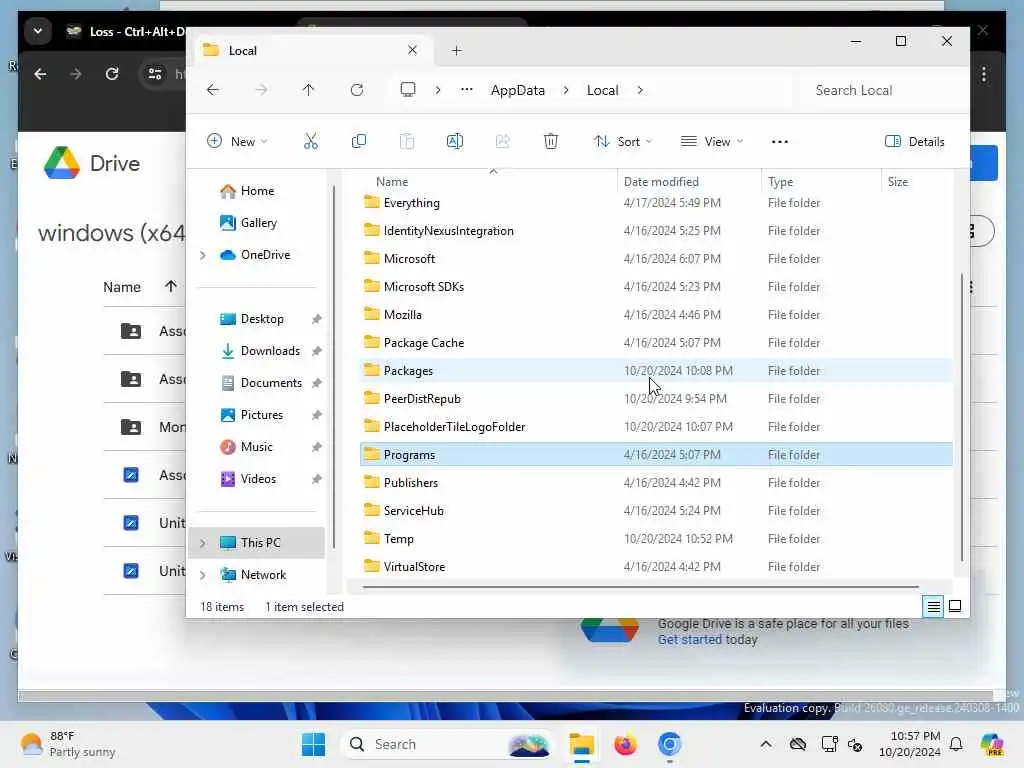Sort by Size column header
Viewport: 1024px width, 768px height.
click(898, 182)
